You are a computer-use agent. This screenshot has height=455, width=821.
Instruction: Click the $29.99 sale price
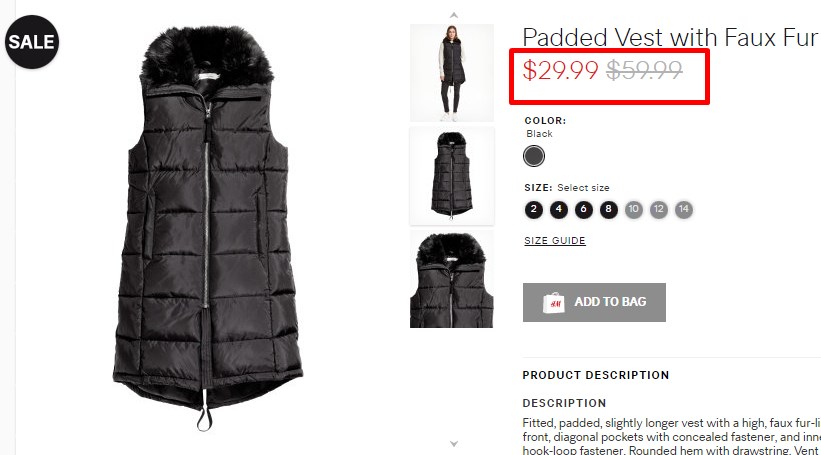(x=560, y=70)
